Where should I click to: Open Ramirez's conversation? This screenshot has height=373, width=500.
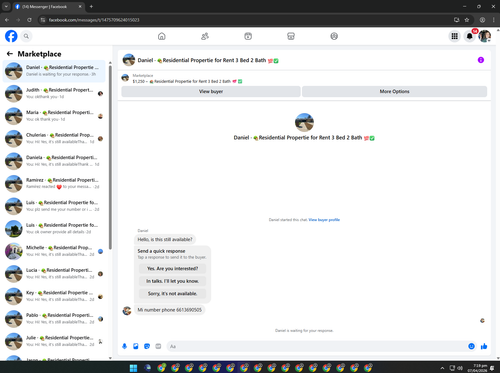54,183
